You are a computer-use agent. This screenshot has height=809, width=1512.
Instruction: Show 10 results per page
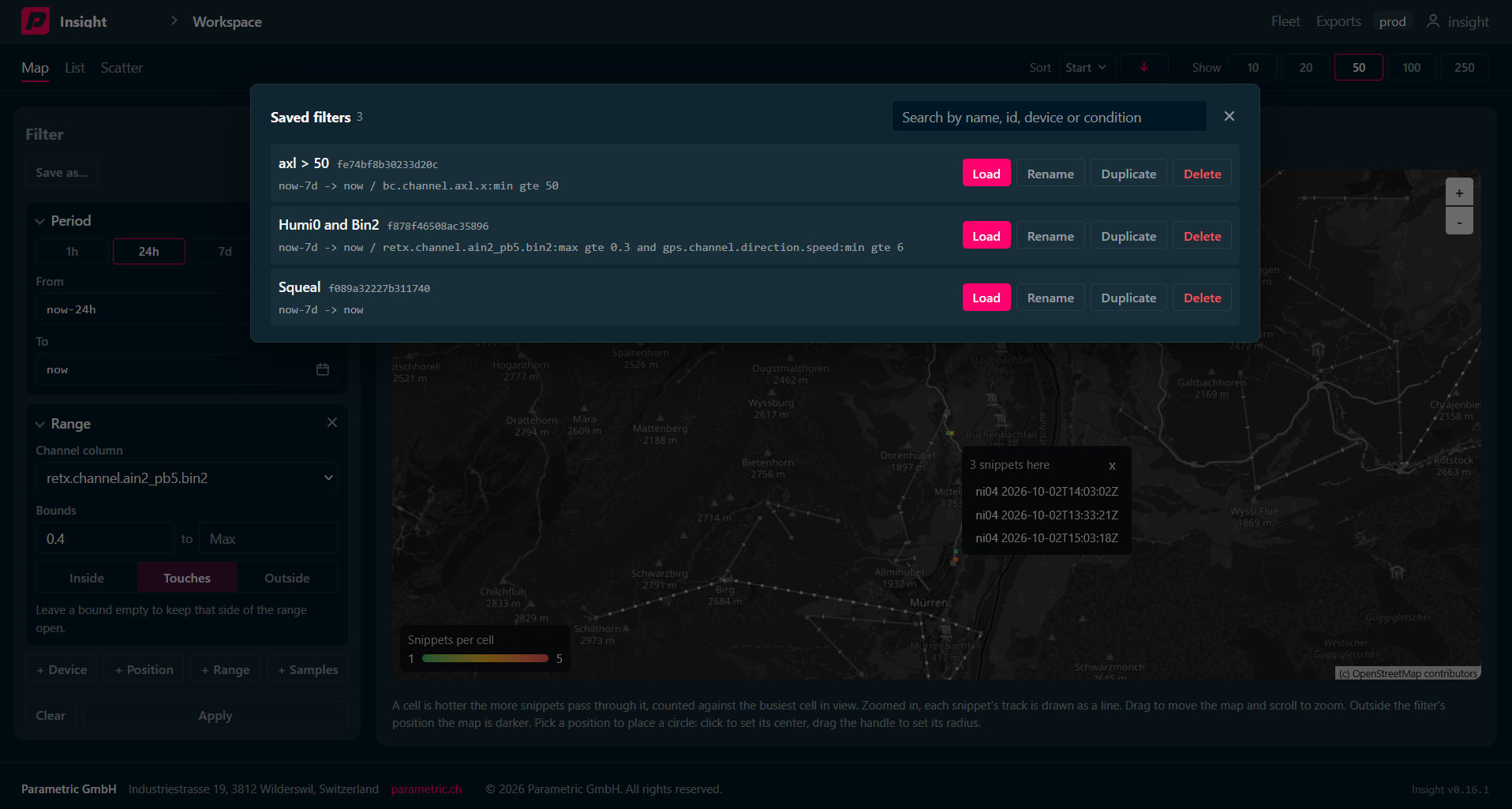tap(1253, 67)
